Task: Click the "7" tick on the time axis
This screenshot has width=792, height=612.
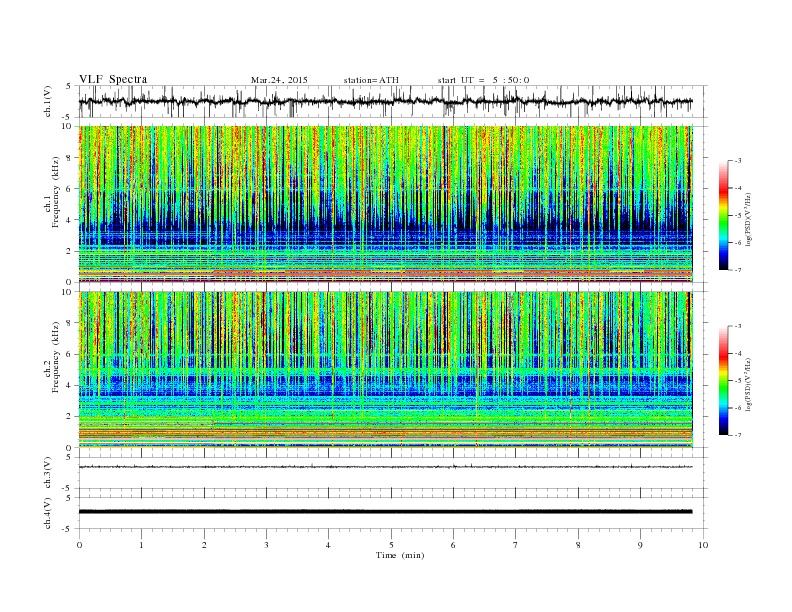Action: (516, 545)
